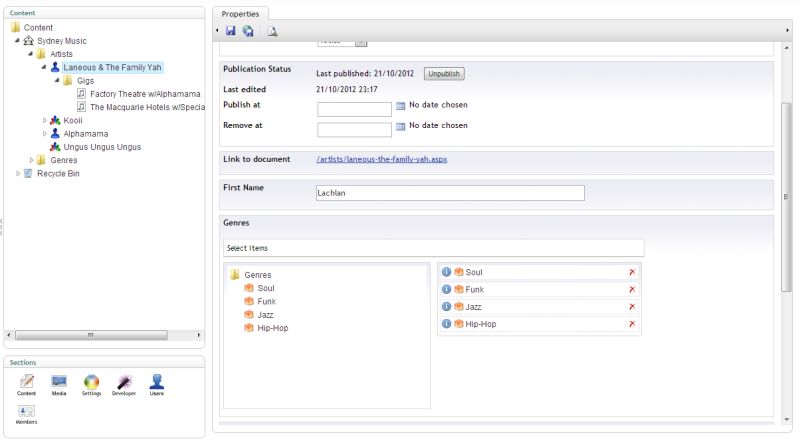The image size is (800, 443).
Task: Open calendar picker for Publish at
Action: tap(401, 106)
